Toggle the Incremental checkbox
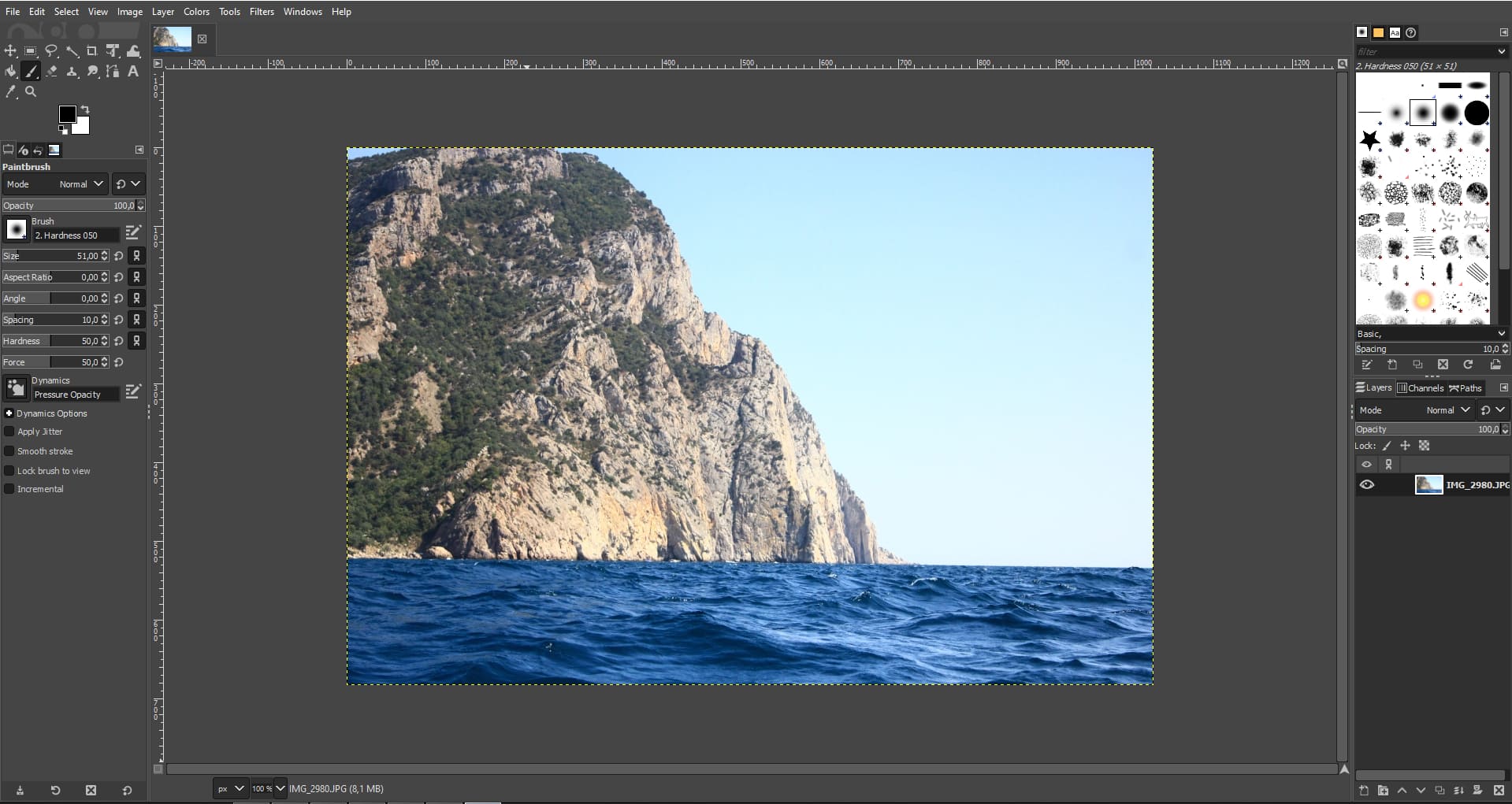 point(9,489)
